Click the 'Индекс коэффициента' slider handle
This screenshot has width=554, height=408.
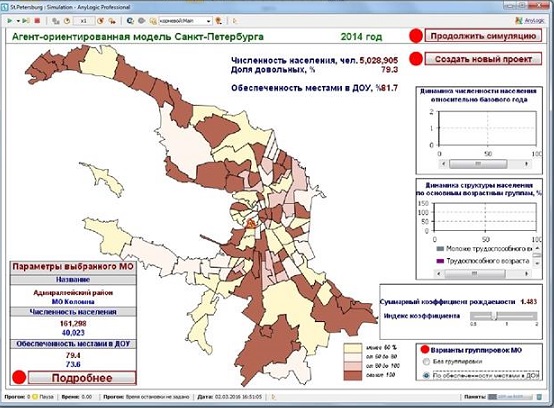pos(495,316)
